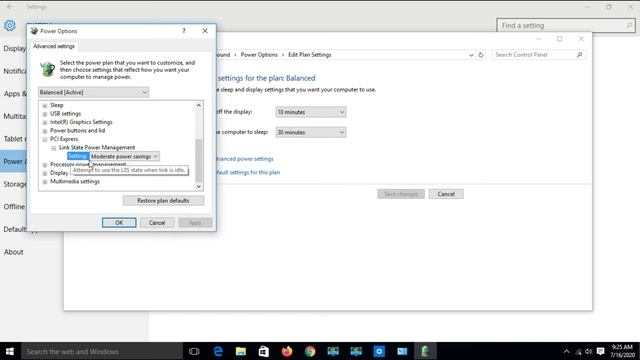640x360 pixels.
Task: Open About in Settings sidebar
Action: 13,252
